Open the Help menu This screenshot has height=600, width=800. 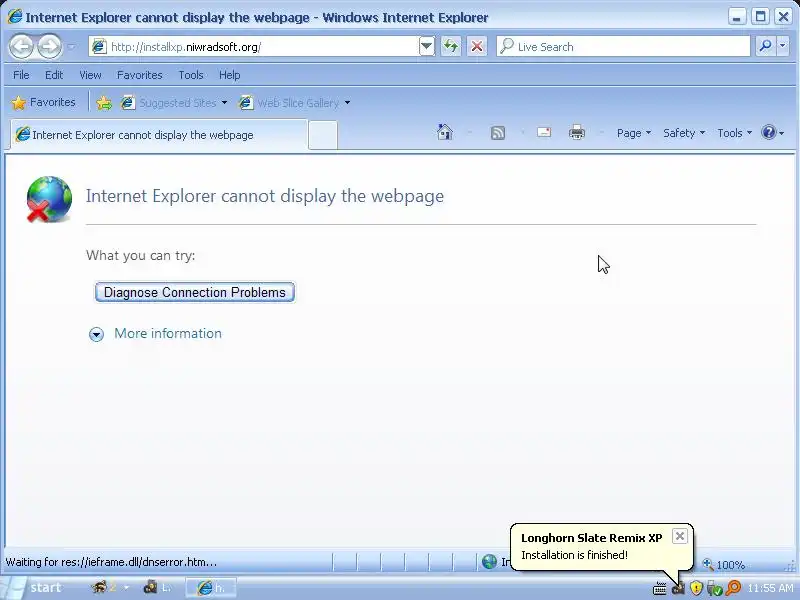[x=230, y=75]
